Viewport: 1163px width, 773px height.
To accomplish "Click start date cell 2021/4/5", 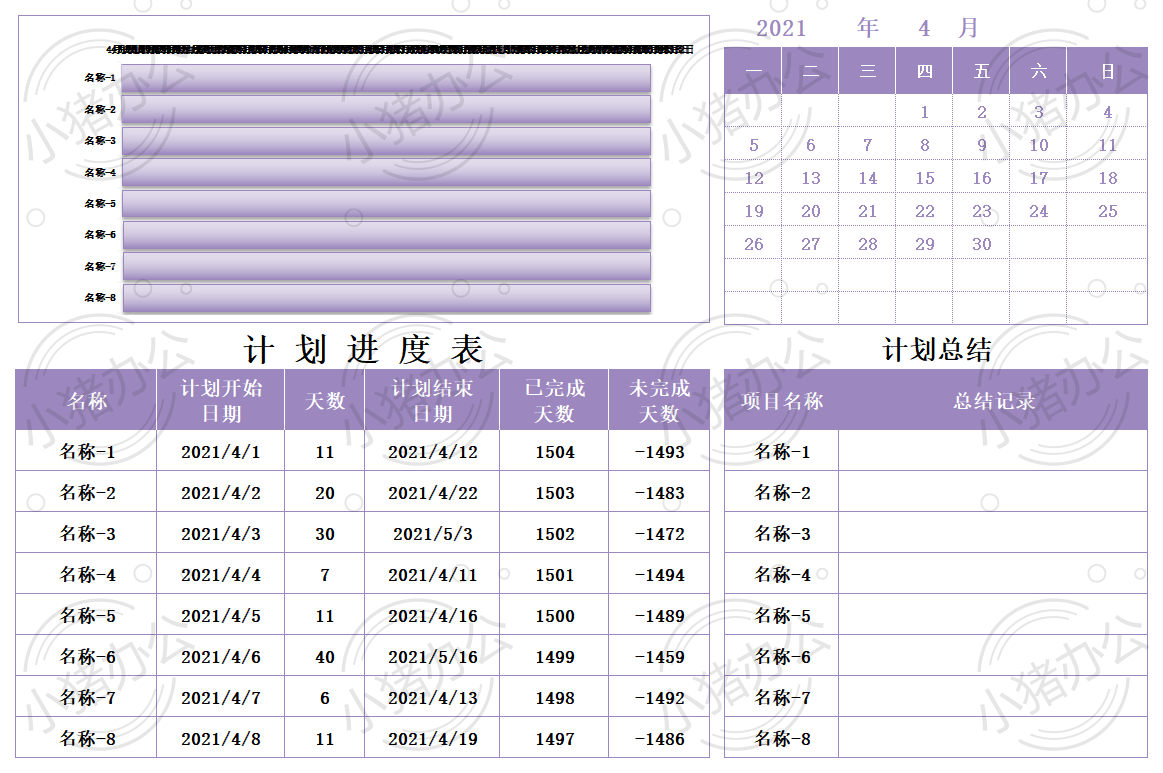I will [x=221, y=616].
